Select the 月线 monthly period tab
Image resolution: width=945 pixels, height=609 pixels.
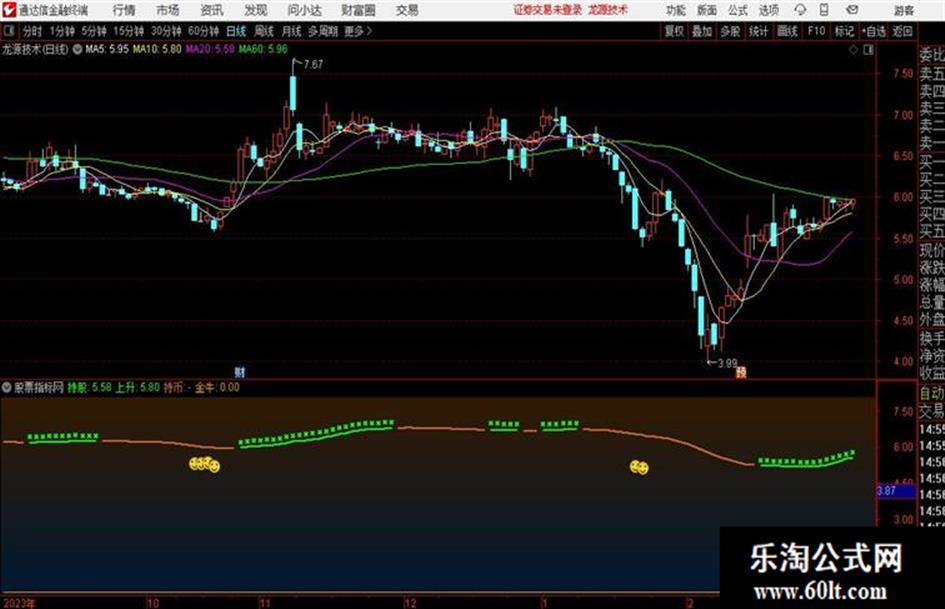coord(292,31)
